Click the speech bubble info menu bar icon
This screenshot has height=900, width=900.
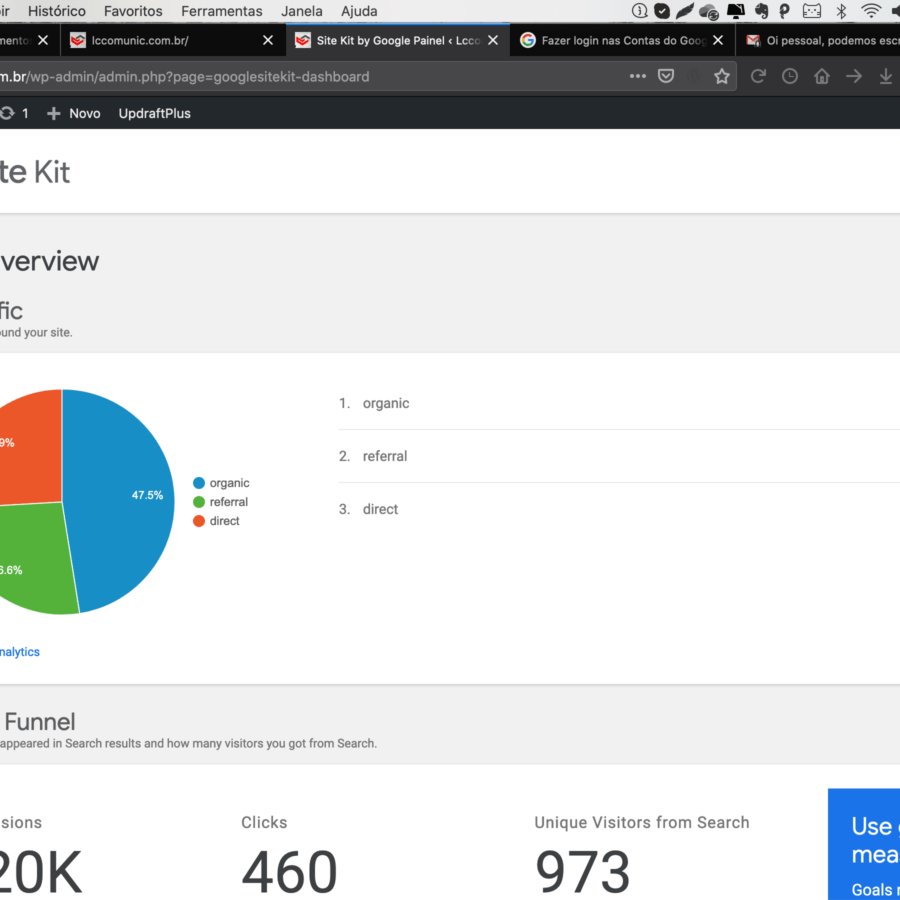coord(639,11)
